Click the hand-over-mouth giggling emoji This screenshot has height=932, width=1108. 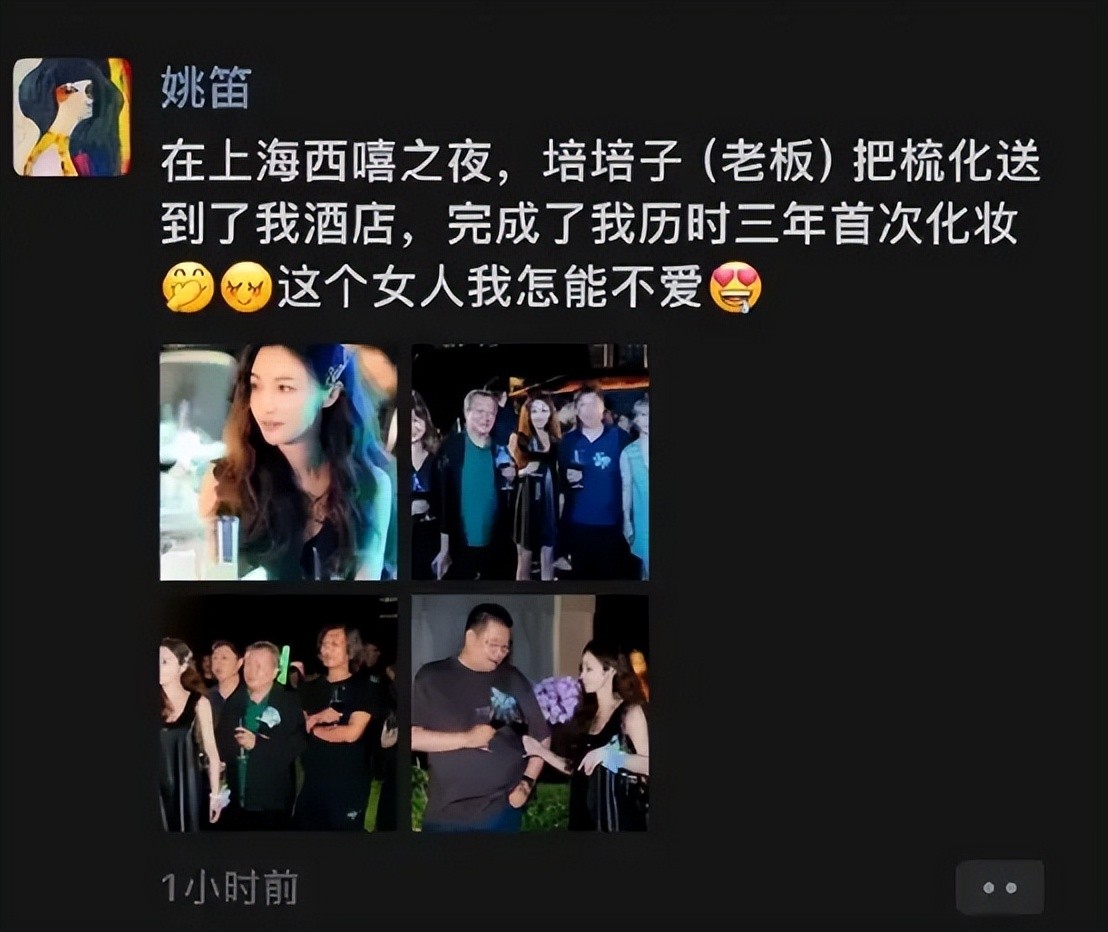188,287
